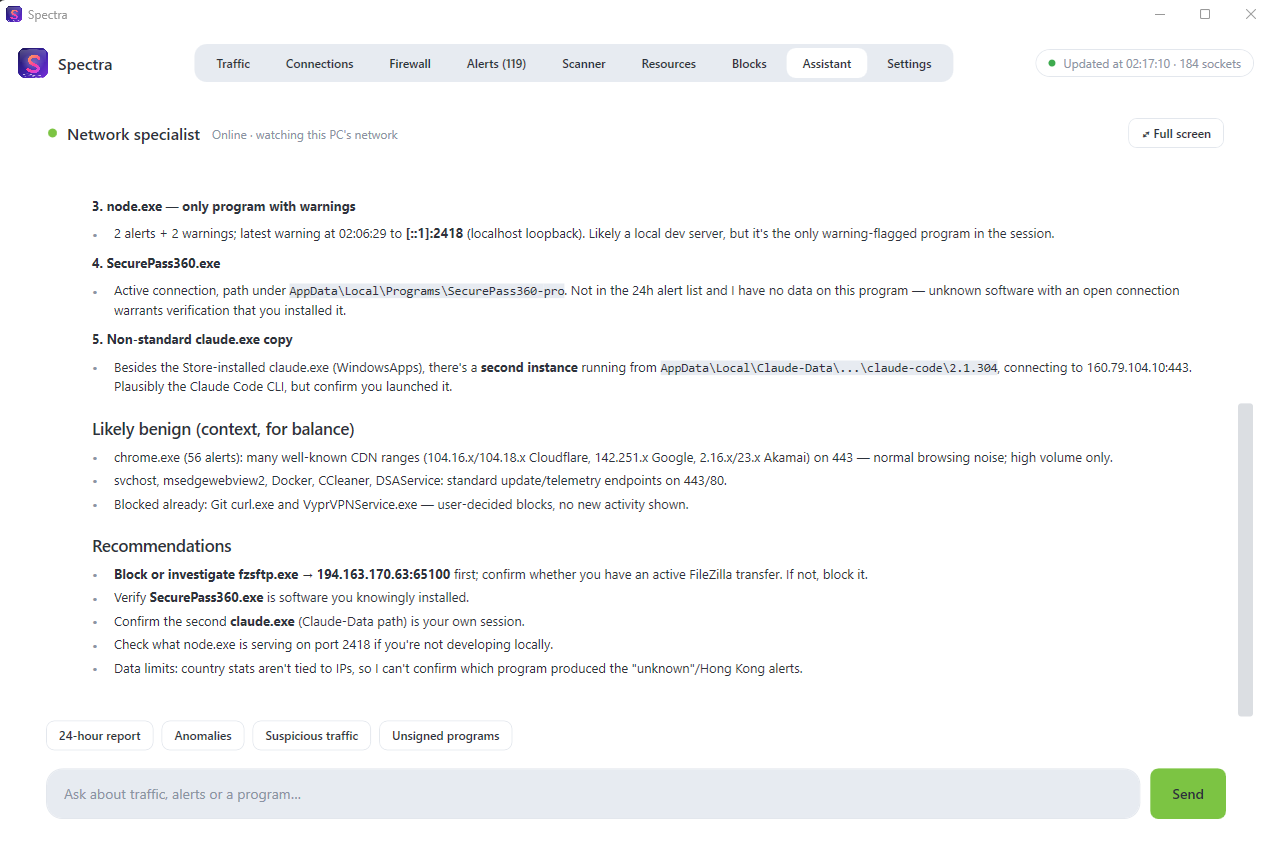
Task: Click the 'Check what node.exe is serving' line
Action: [x=333, y=645]
